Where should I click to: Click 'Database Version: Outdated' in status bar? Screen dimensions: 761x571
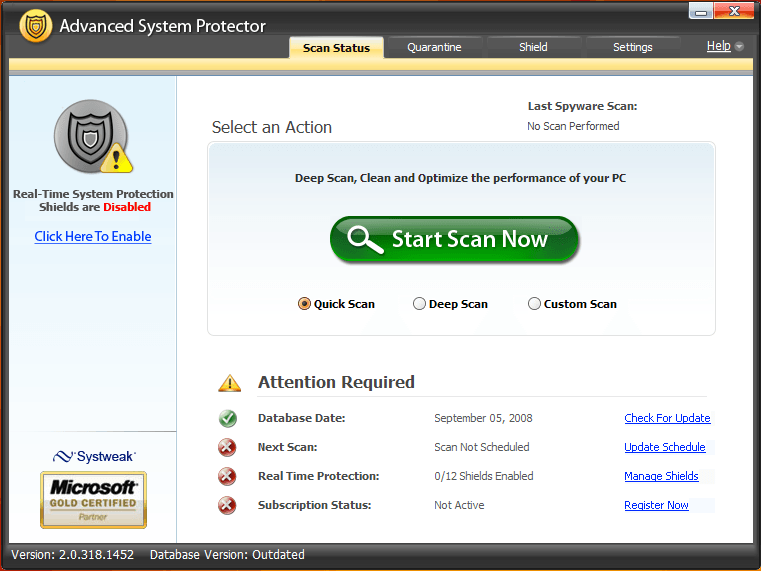point(227,555)
